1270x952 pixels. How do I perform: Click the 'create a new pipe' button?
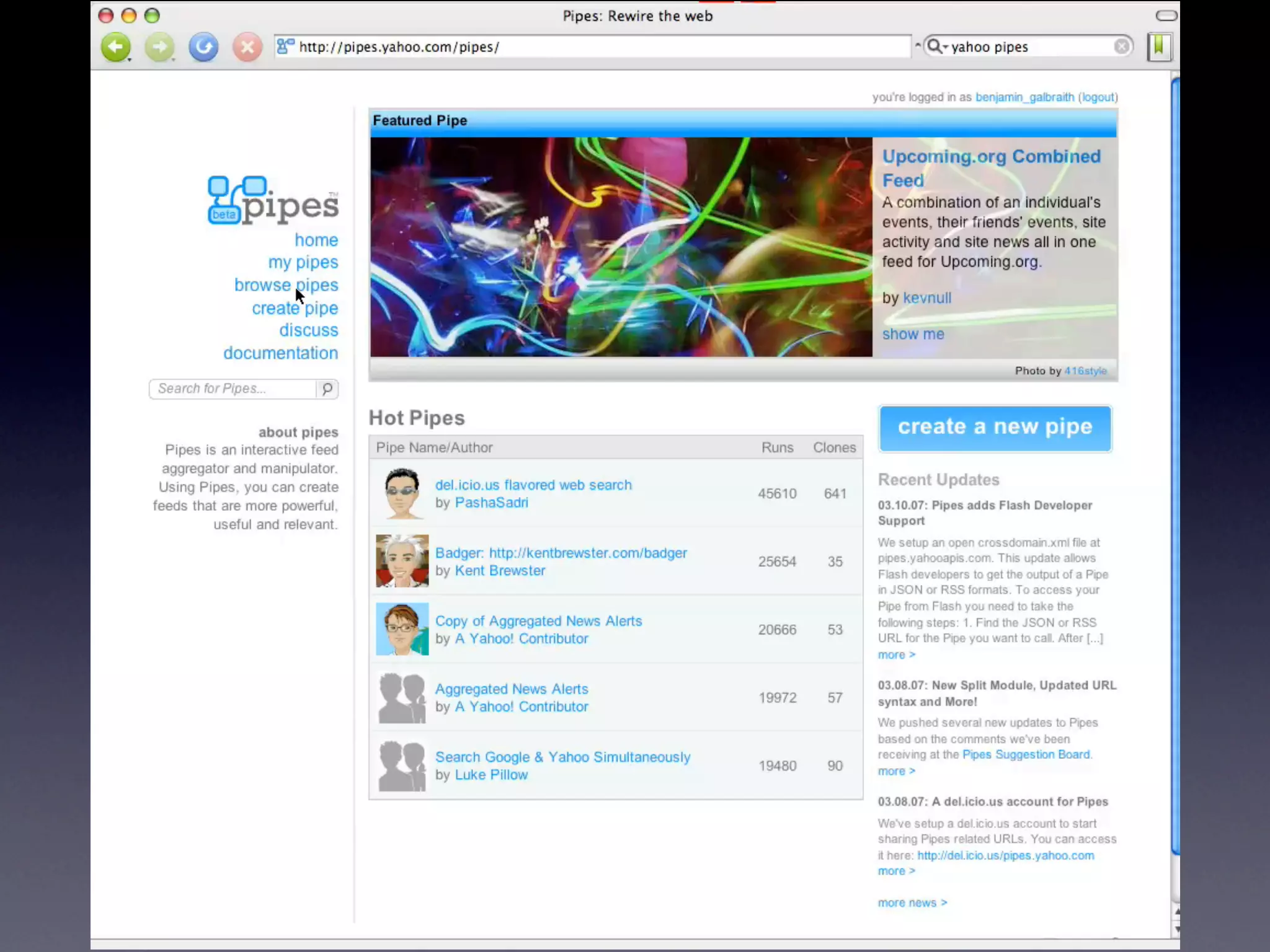pyautogui.click(x=995, y=428)
